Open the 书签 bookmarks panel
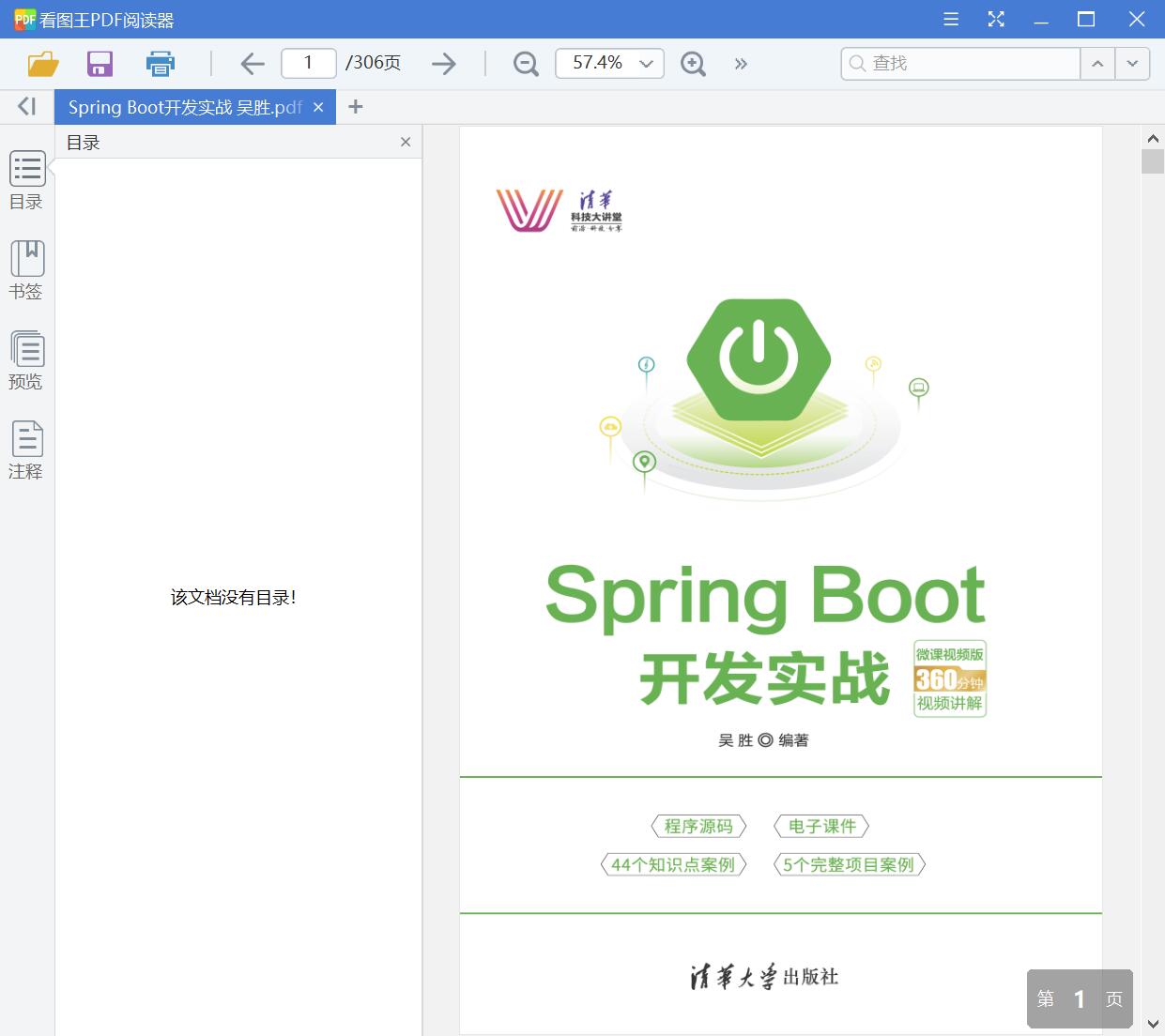 [26, 270]
